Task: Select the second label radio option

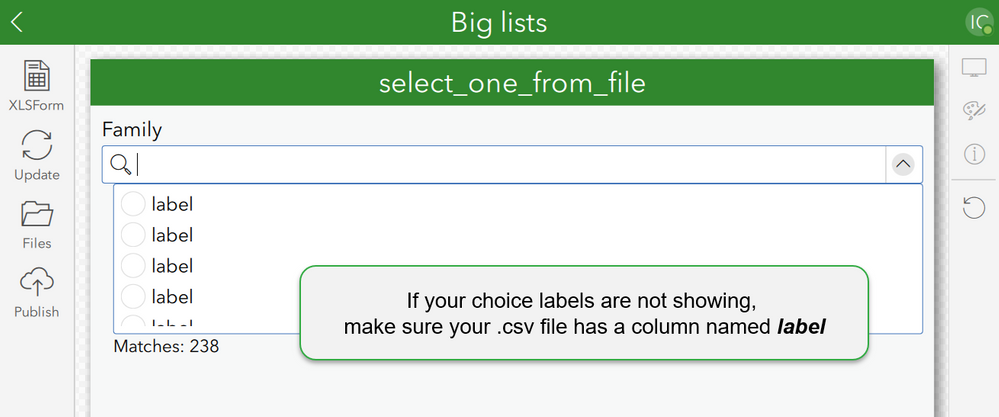Action: tap(133, 235)
